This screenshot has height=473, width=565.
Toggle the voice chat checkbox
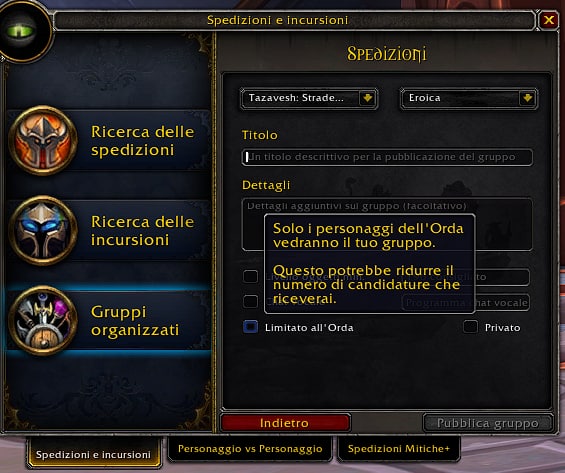point(250,301)
